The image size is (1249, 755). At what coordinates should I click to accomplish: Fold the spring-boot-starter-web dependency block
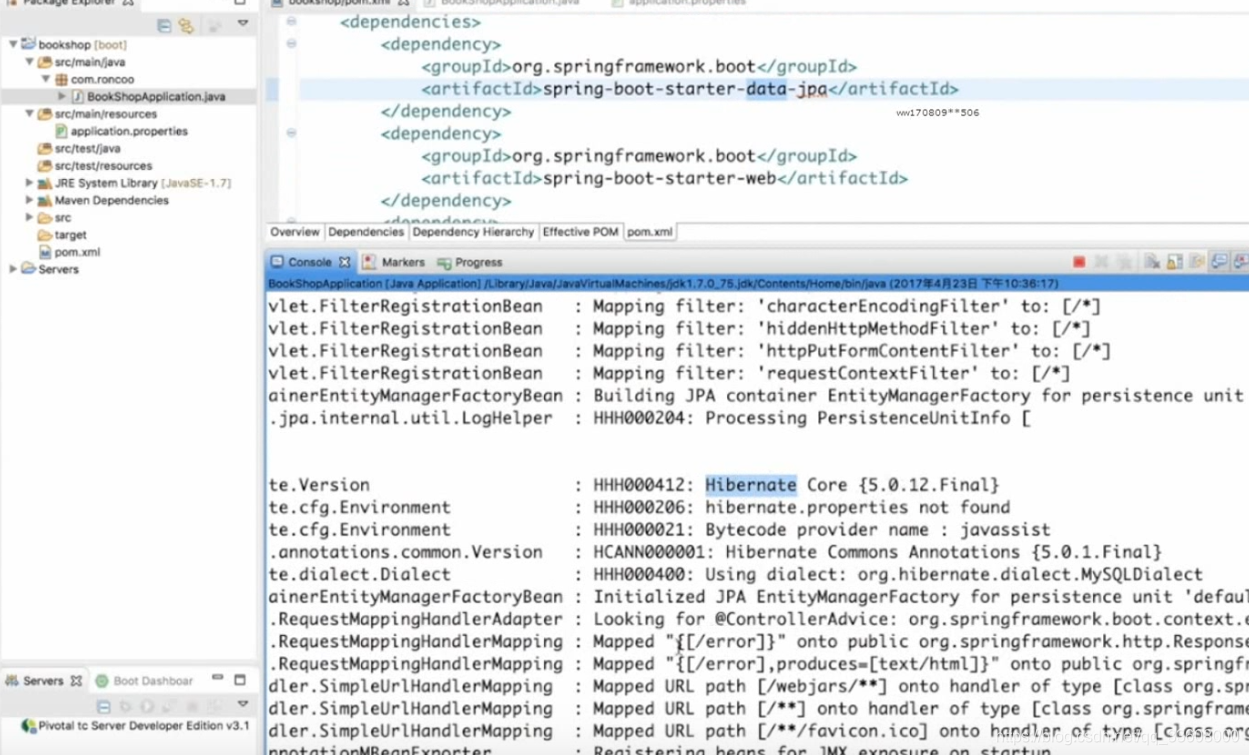pos(291,133)
